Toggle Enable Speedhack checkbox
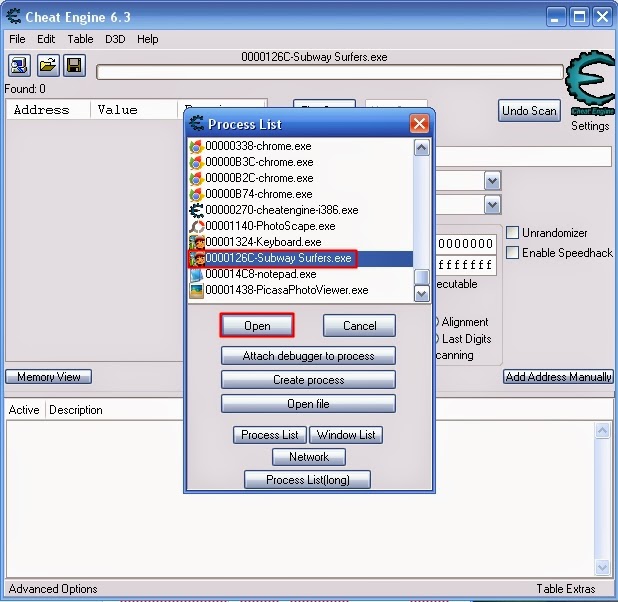618x602 pixels. point(512,252)
